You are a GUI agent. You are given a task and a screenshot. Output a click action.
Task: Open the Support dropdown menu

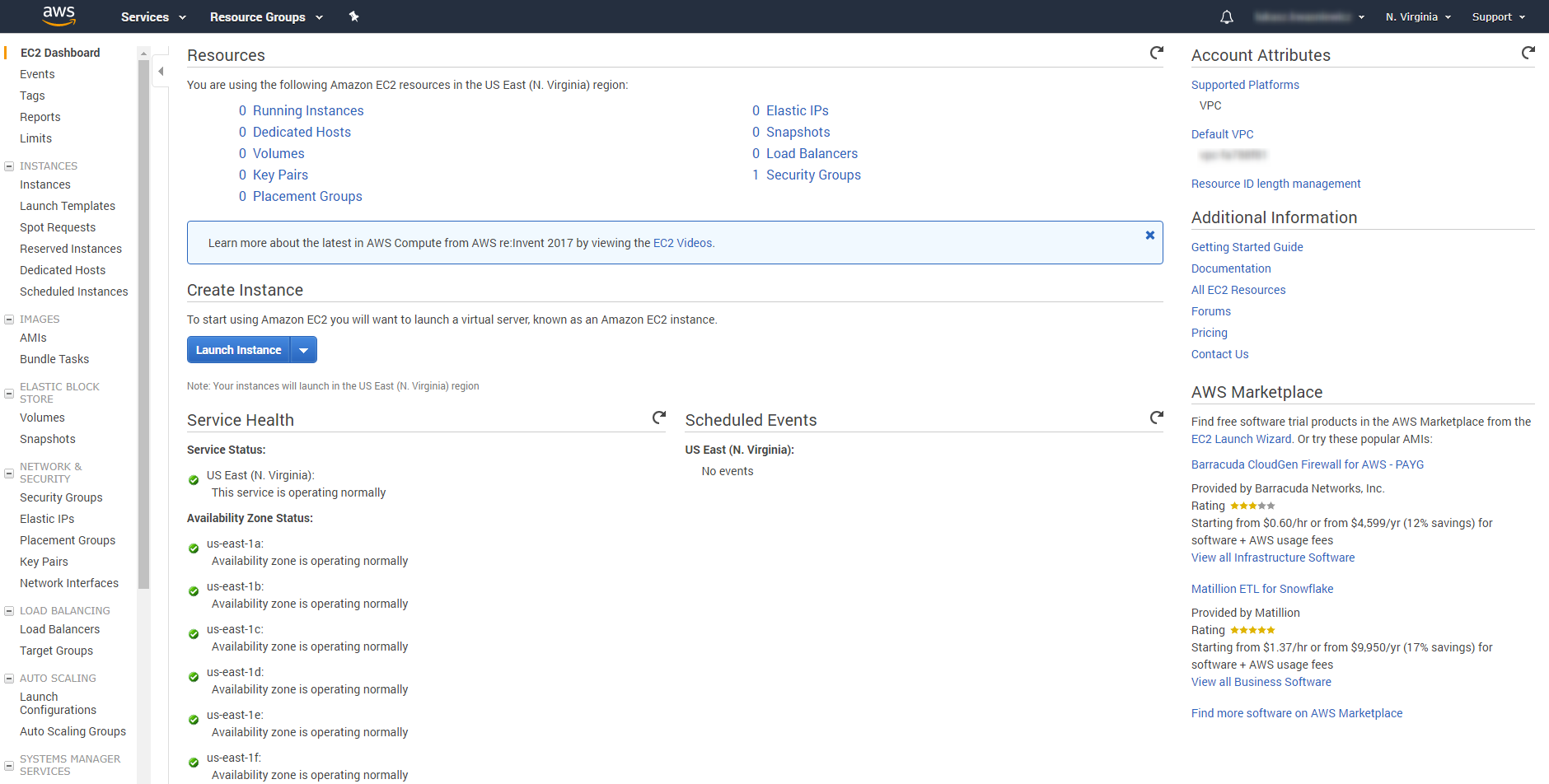coord(1499,16)
